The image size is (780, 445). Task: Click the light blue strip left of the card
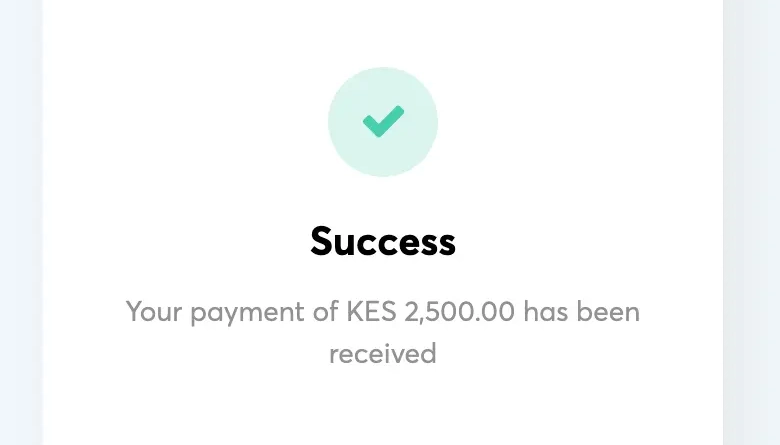coord(21,222)
